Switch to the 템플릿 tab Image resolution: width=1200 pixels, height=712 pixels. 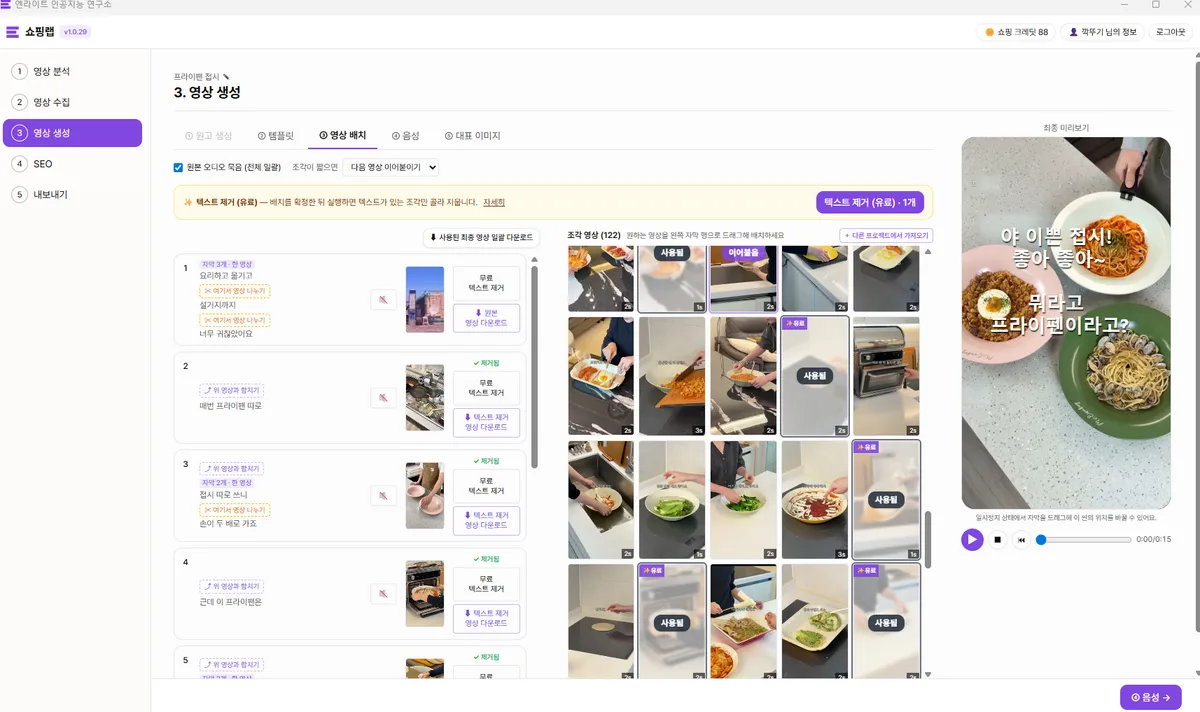tap(275, 135)
